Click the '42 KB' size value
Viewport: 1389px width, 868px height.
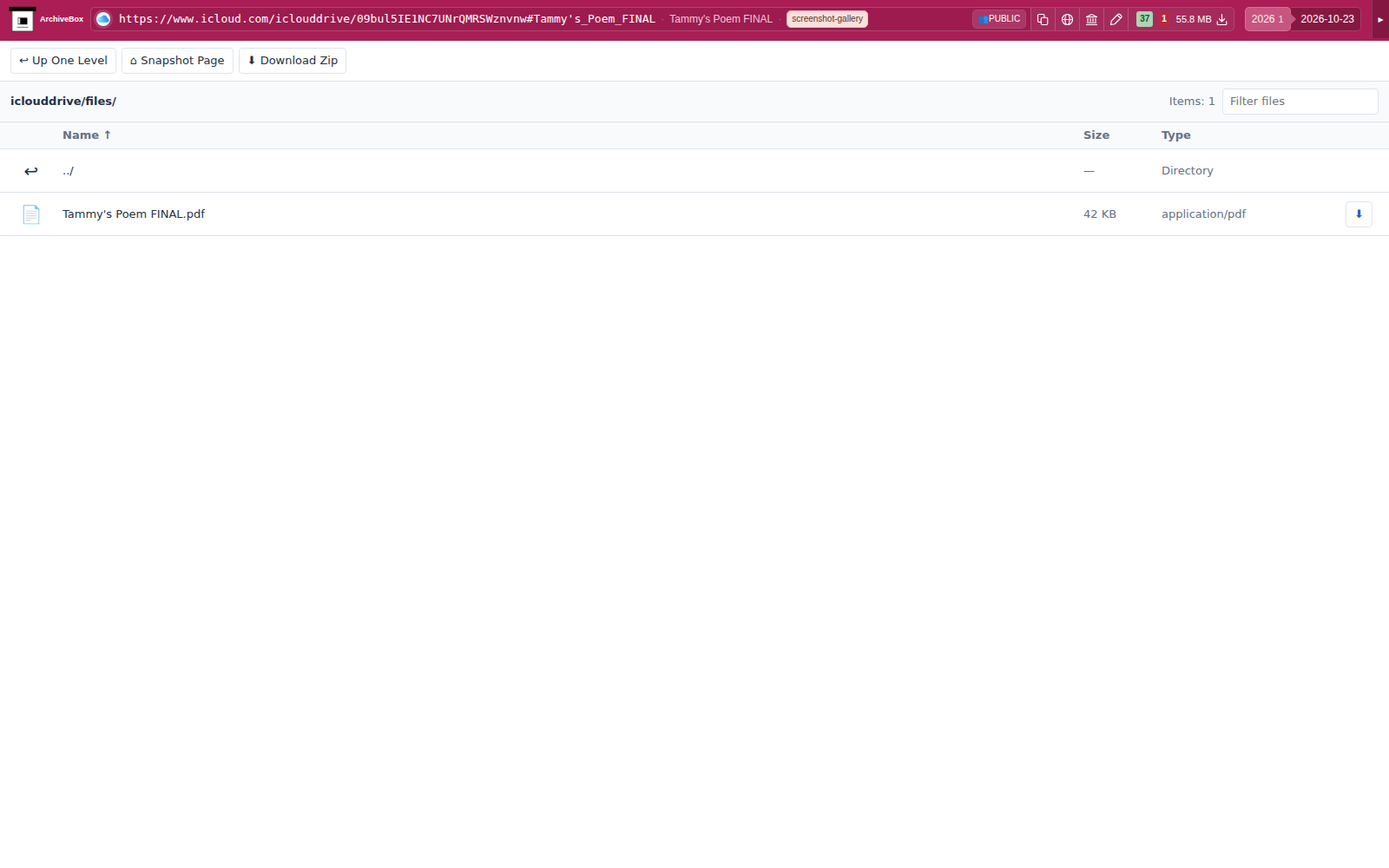click(x=1100, y=214)
